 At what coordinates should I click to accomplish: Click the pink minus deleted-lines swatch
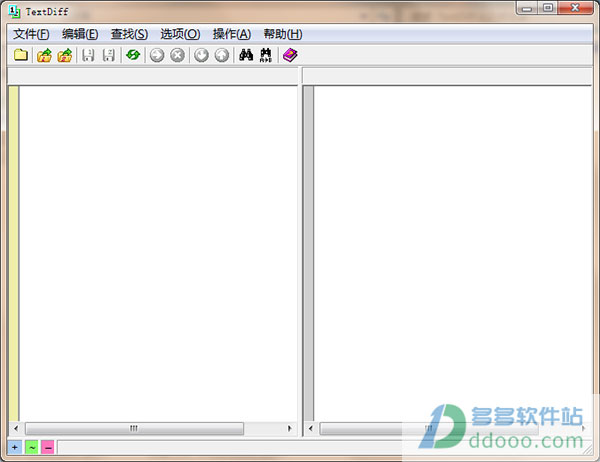[x=48, y=447]
